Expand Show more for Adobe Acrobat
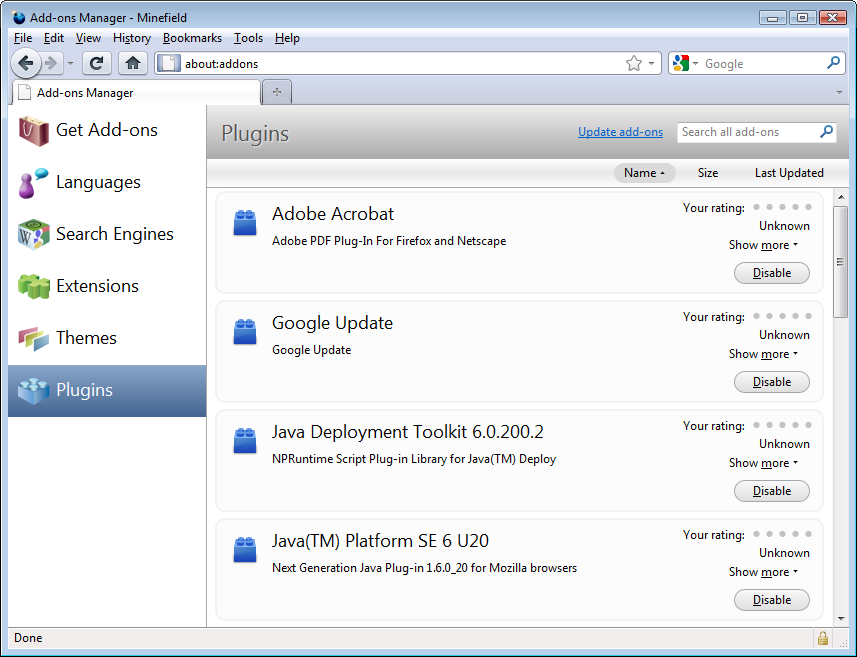 [x=763, y=245]
